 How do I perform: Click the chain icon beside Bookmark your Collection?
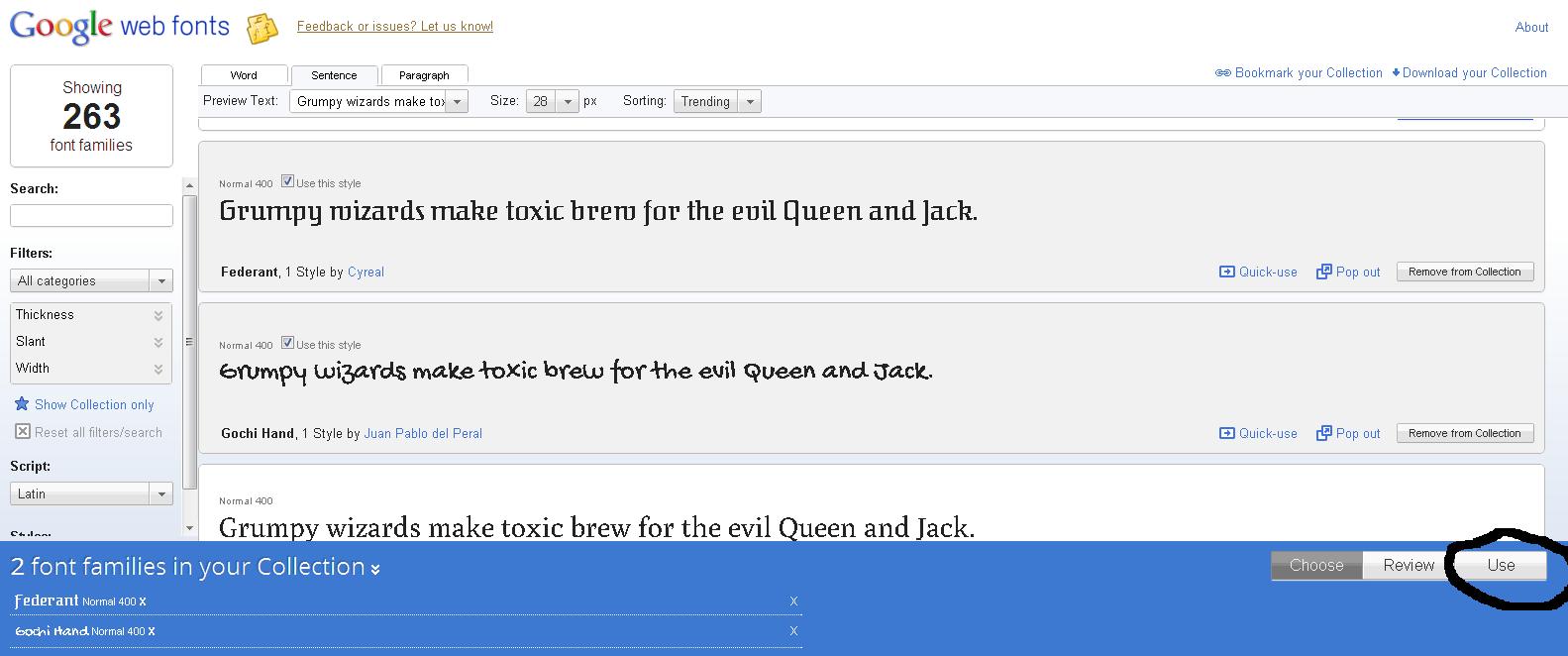coord(1223,72)
